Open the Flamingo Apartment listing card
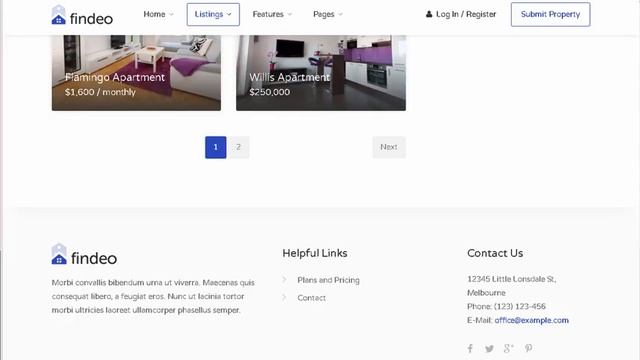 click(136, 73)
